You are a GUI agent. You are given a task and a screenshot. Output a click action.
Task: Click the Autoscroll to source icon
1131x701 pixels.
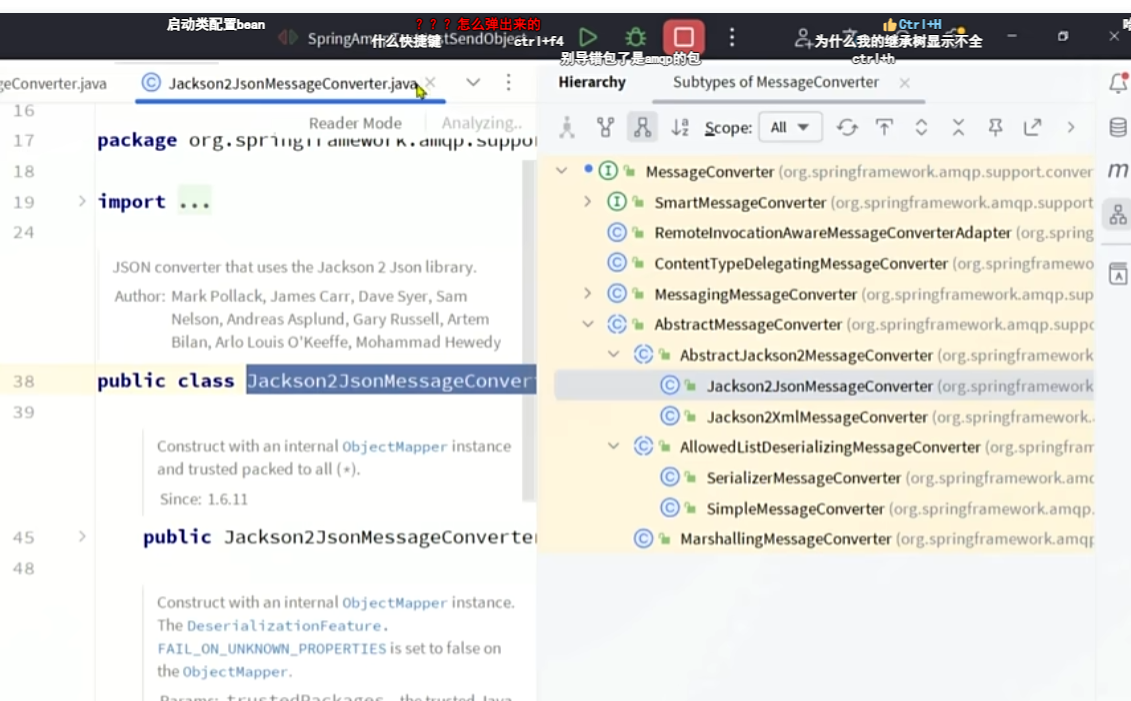(x=884, y=128)
